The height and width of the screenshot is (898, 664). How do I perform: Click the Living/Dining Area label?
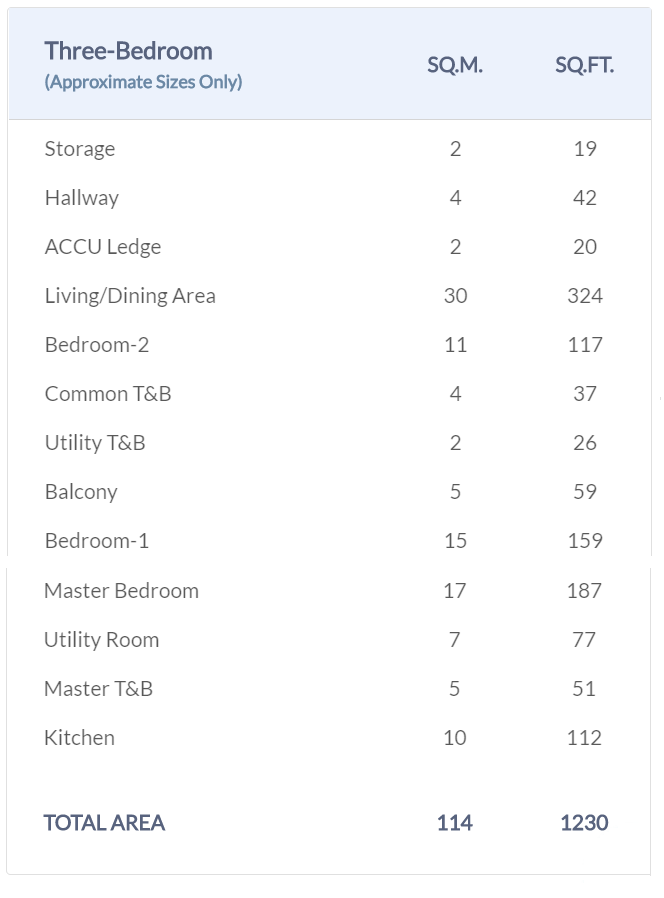[x=130, y=296]
